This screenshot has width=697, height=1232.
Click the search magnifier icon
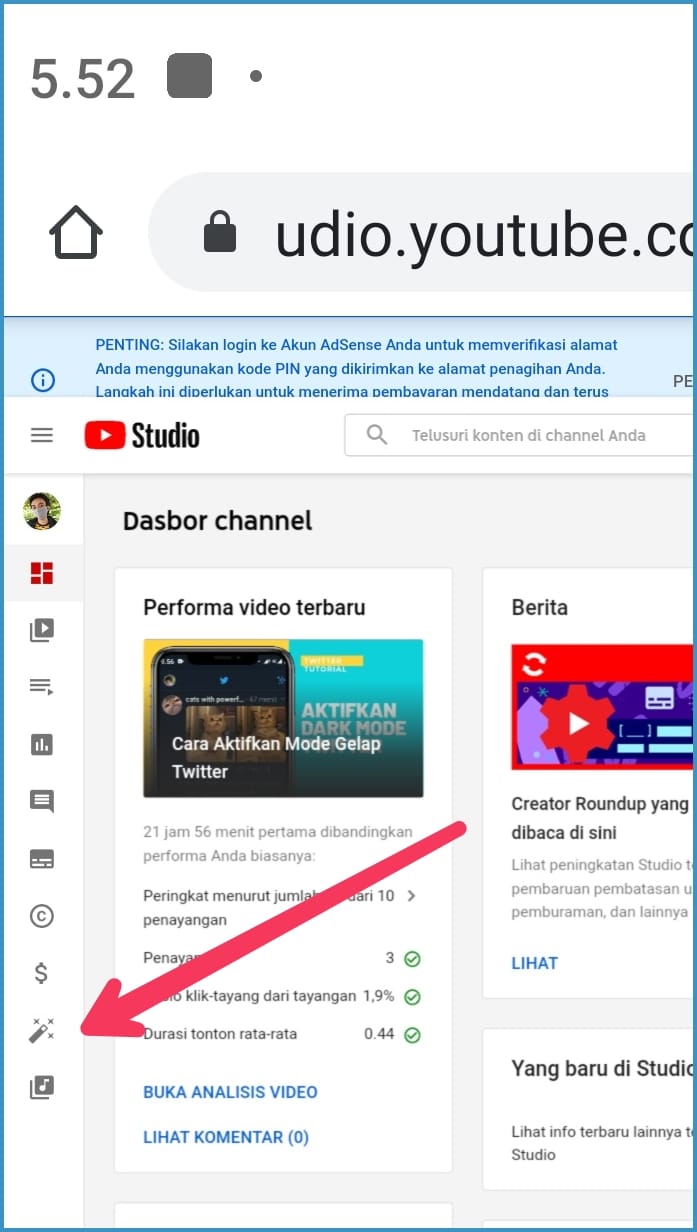[377, 435]
